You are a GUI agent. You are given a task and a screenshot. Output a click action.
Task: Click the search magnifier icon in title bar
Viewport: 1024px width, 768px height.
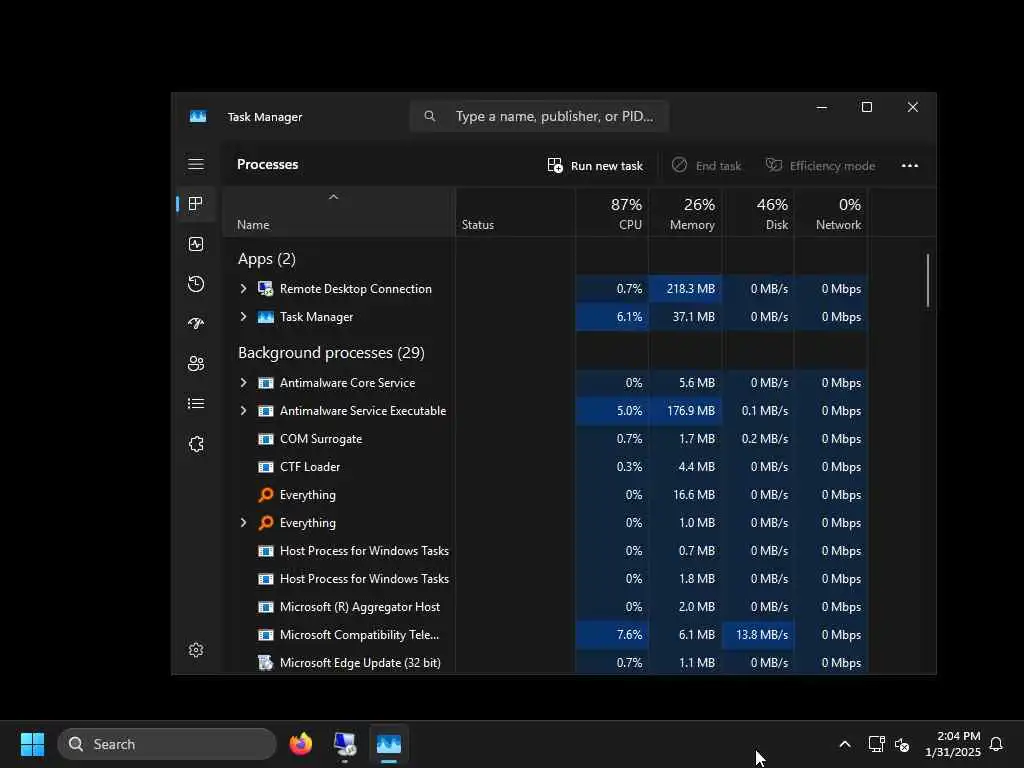(x=429, y=116)
